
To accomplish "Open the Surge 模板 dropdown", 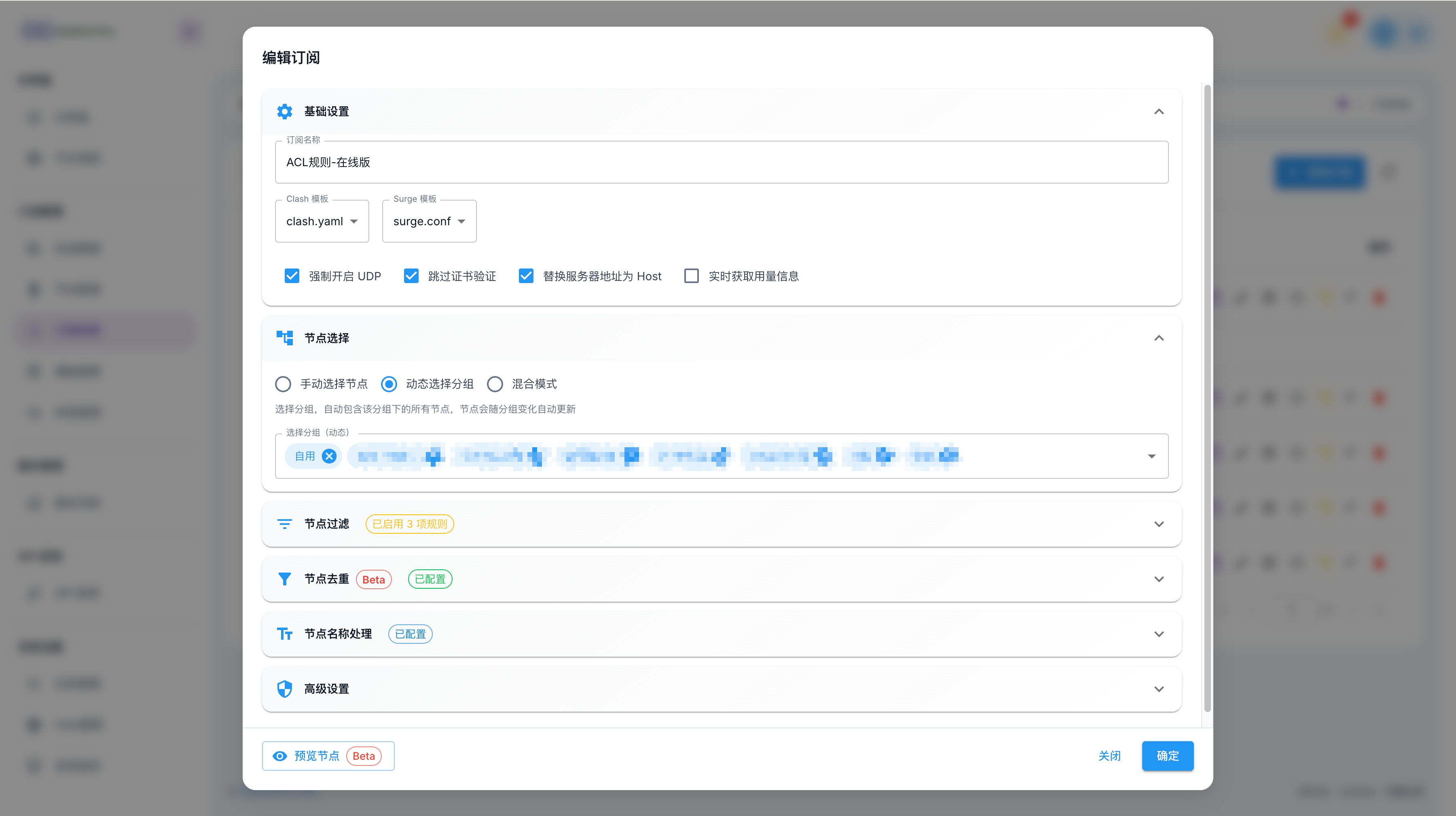I will pyautogui.click(x=429, y=222).
